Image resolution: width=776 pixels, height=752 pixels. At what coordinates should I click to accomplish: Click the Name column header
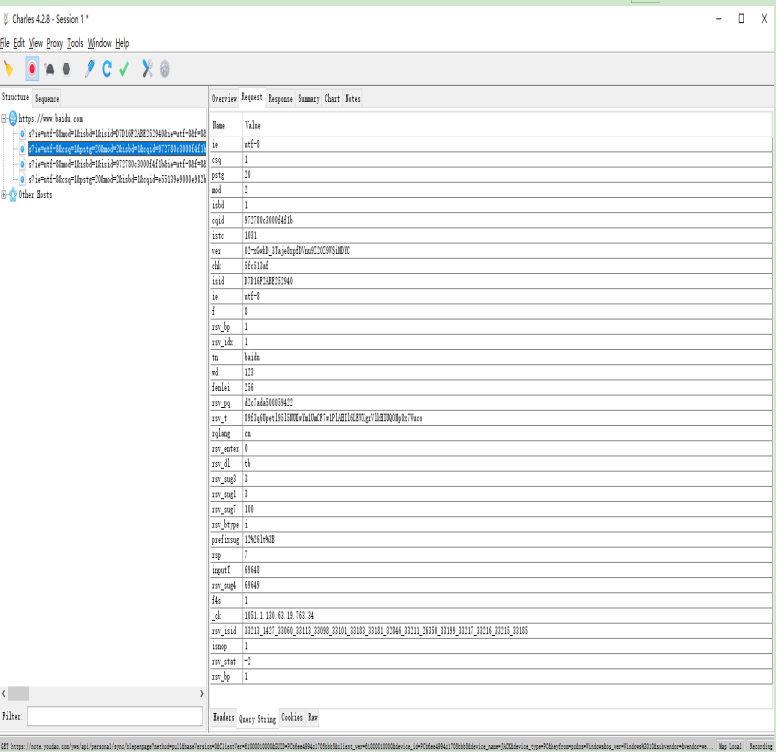(226, 125)
